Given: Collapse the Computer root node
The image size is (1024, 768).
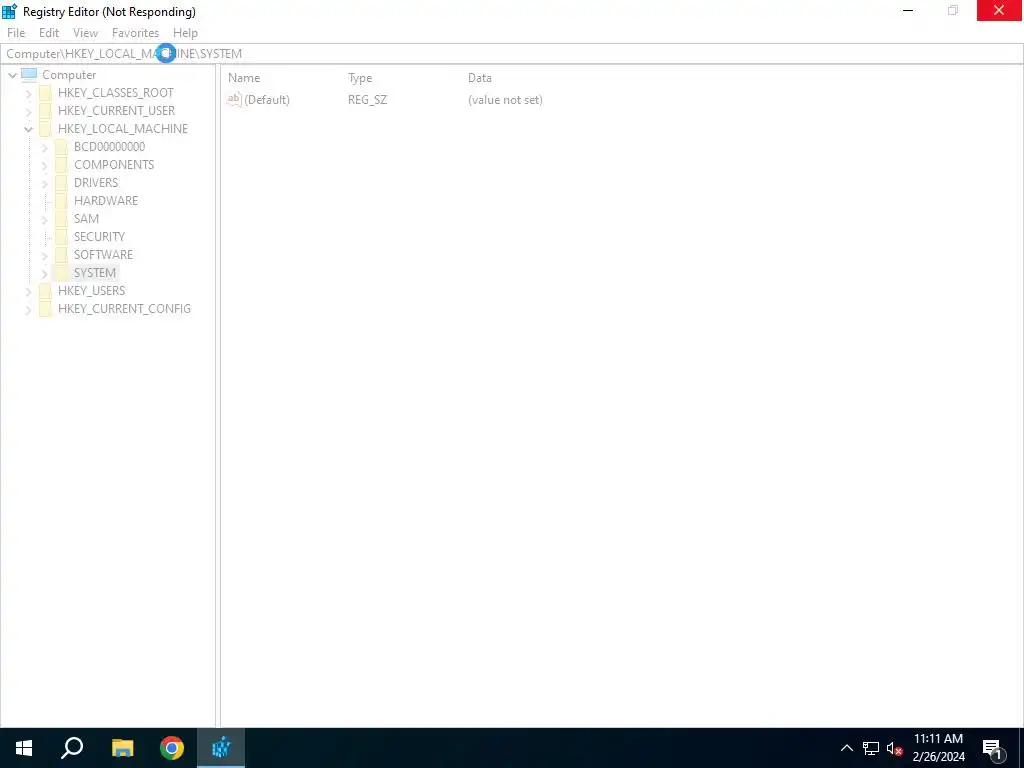Looking at the screenshot, I should 12,75.
